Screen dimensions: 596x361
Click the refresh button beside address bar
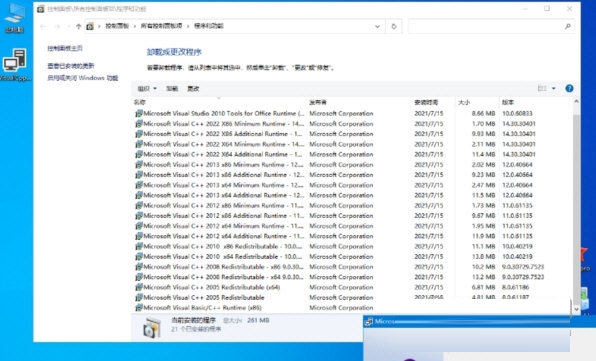point(394,26)
